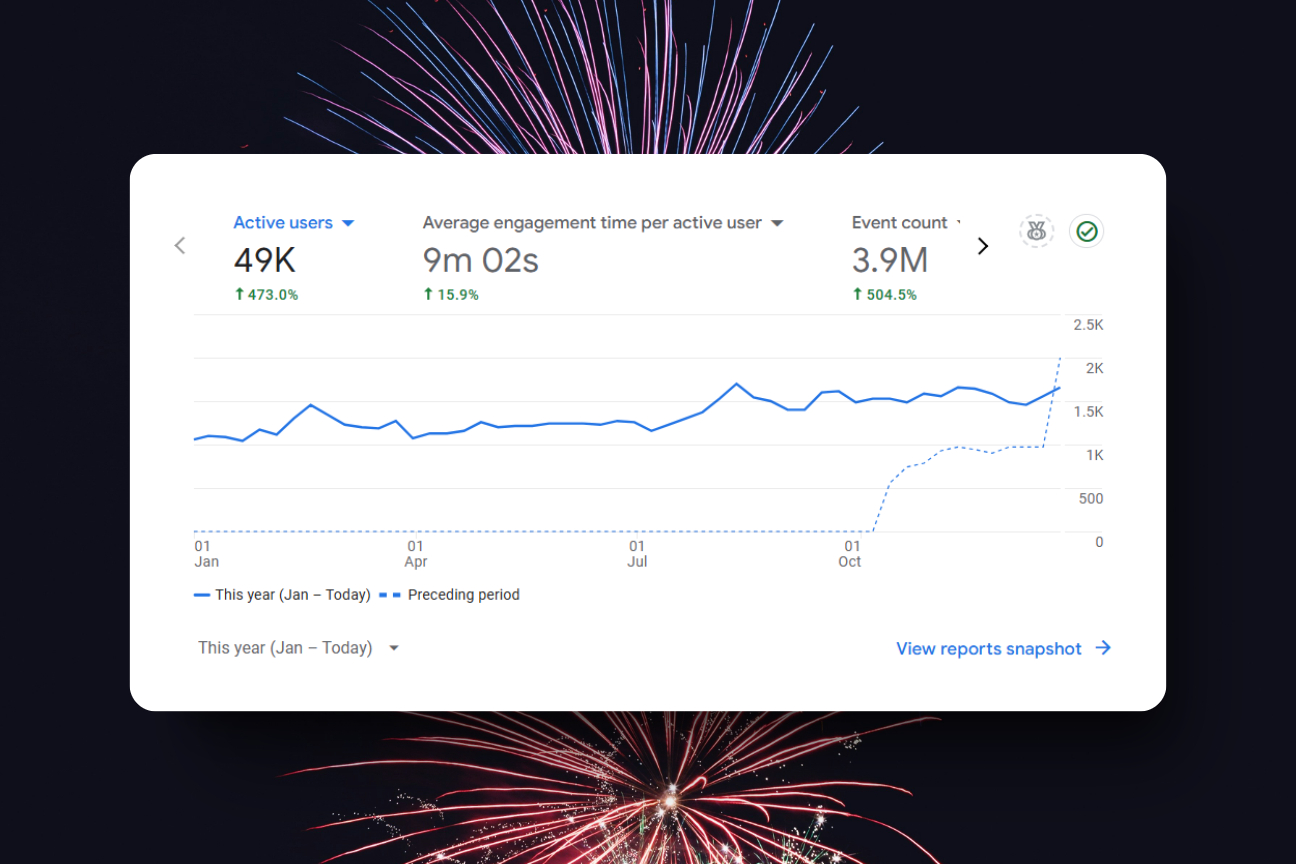Viewport: 1296px width, 864px height.
Task: Click the left chevron to scroll metrics back
Action: [180, 246]
